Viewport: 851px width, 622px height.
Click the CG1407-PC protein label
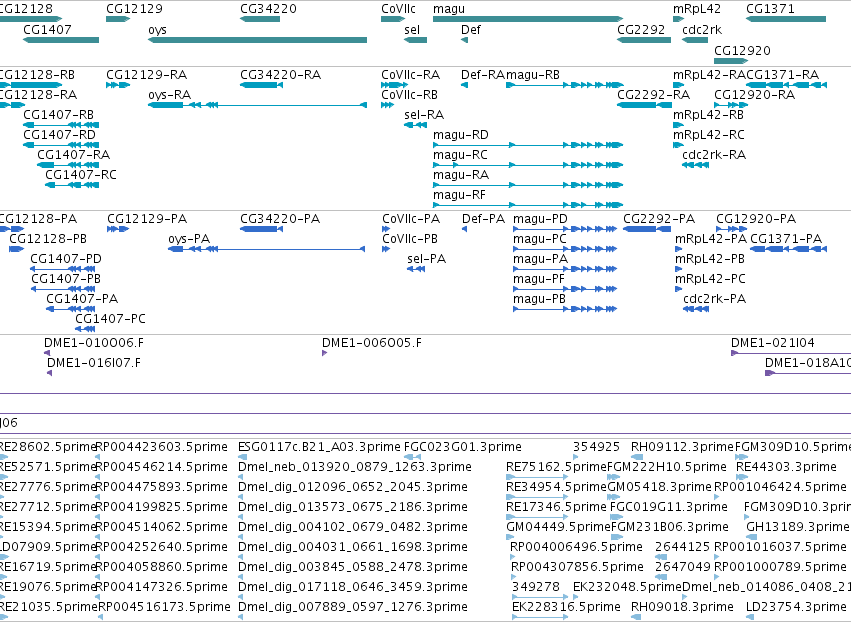[x=110, y=319]
